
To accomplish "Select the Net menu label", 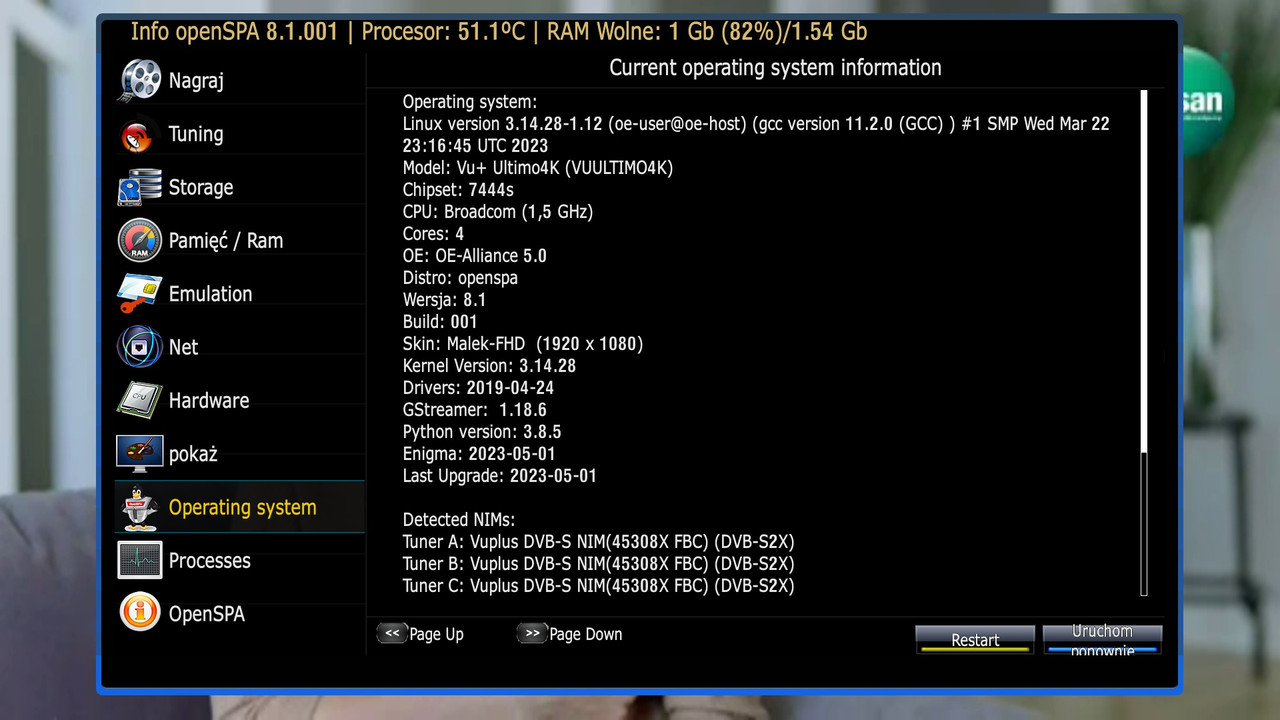I will click(183, 347).
